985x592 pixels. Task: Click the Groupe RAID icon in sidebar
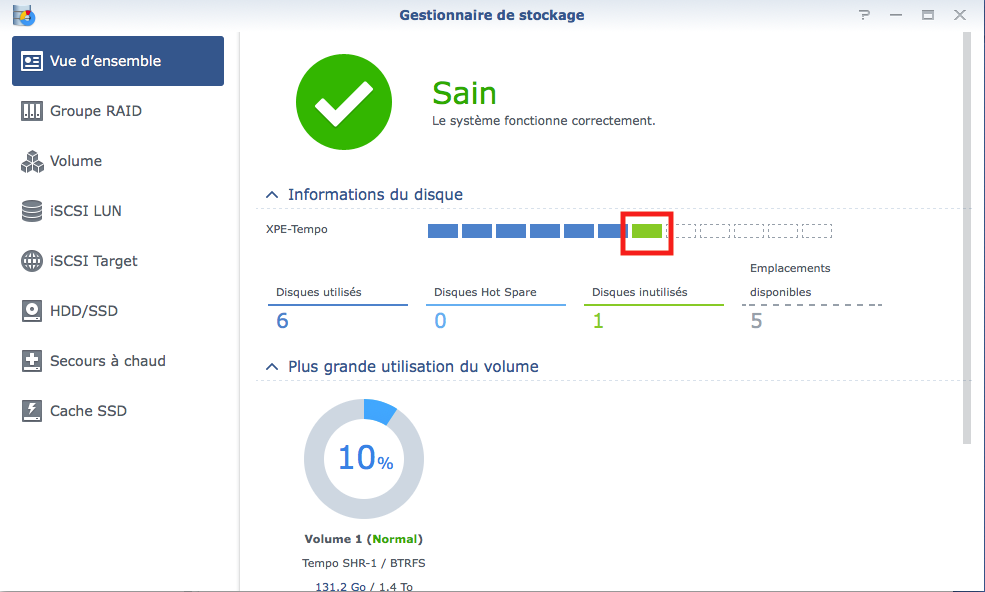pyautogui.click(x=32, y=111)
